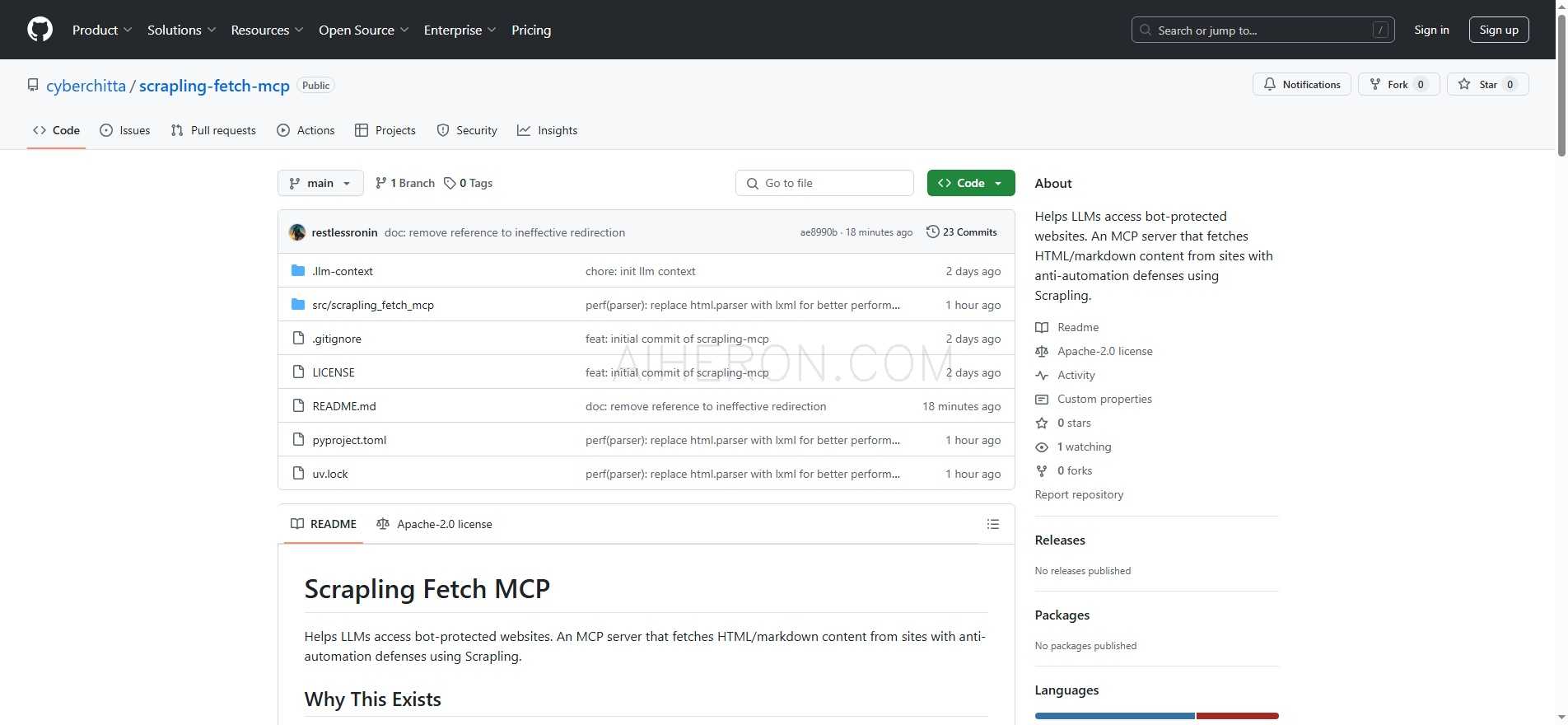1568x725 pixels.
Task: Click the fork icon next to 0 forks
Action: pos(1042,470)
